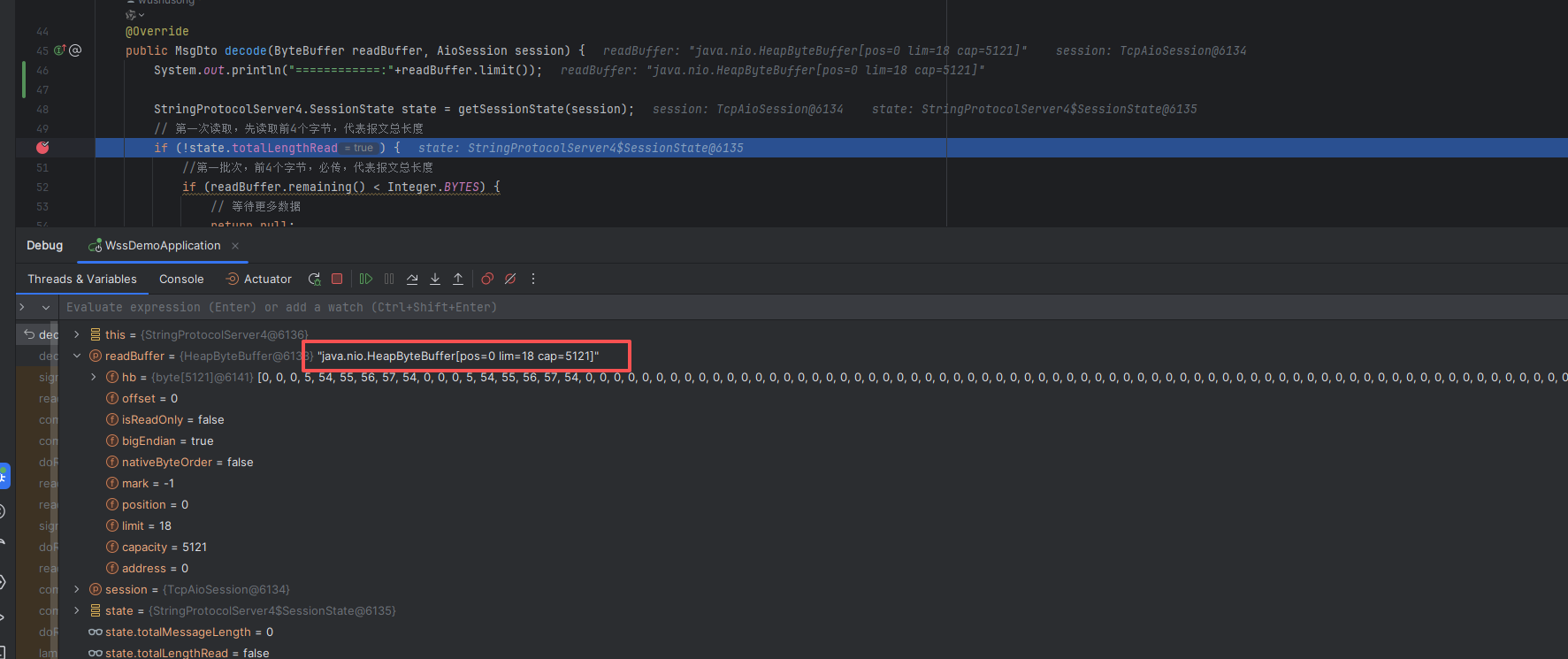
Task: Open the Actuator tab
Action: [259, 279]
